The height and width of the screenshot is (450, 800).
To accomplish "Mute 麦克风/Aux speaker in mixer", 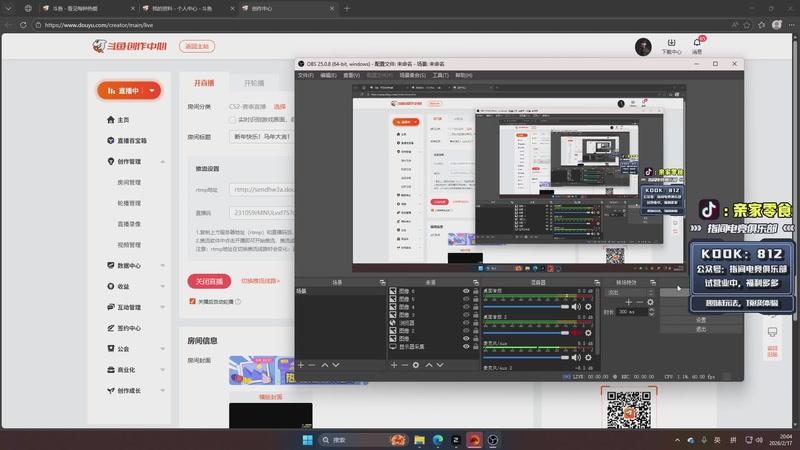I will click(x=576, y=358).
